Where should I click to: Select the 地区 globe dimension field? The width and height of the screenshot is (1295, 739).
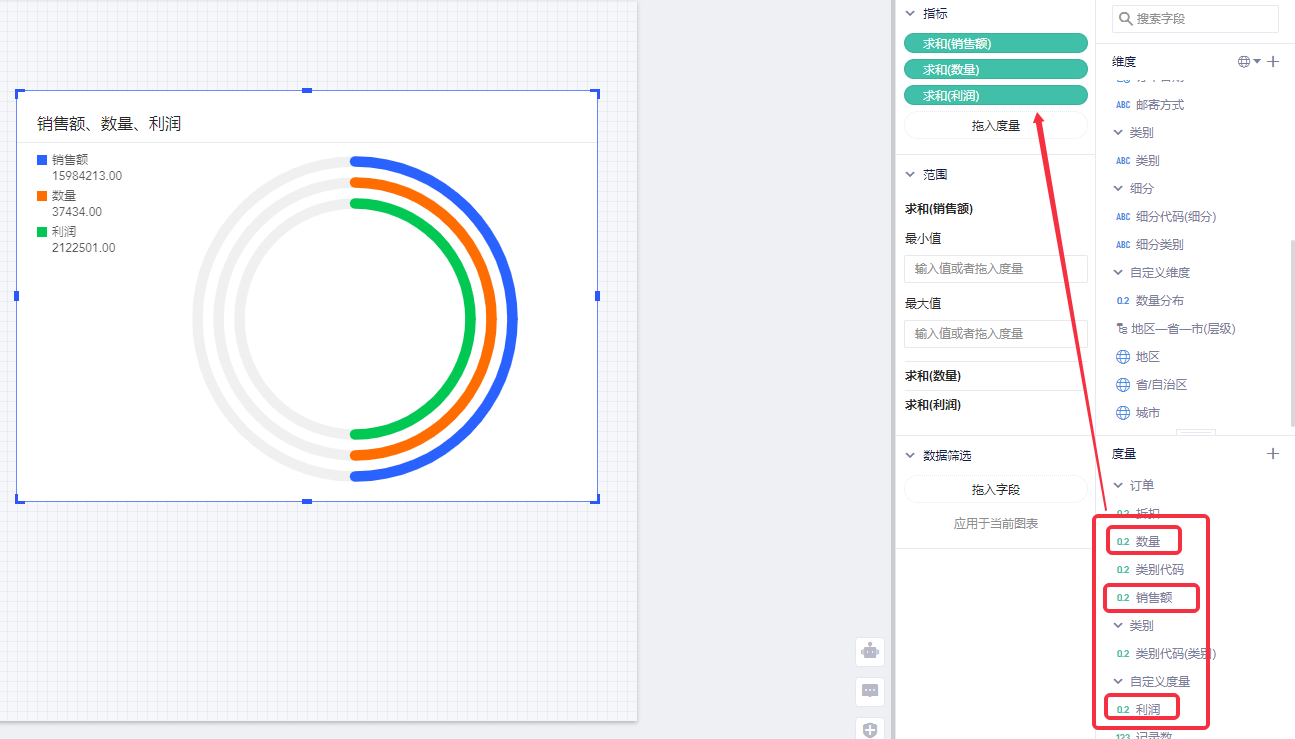pyautogui.click(x=1147, y=357)
